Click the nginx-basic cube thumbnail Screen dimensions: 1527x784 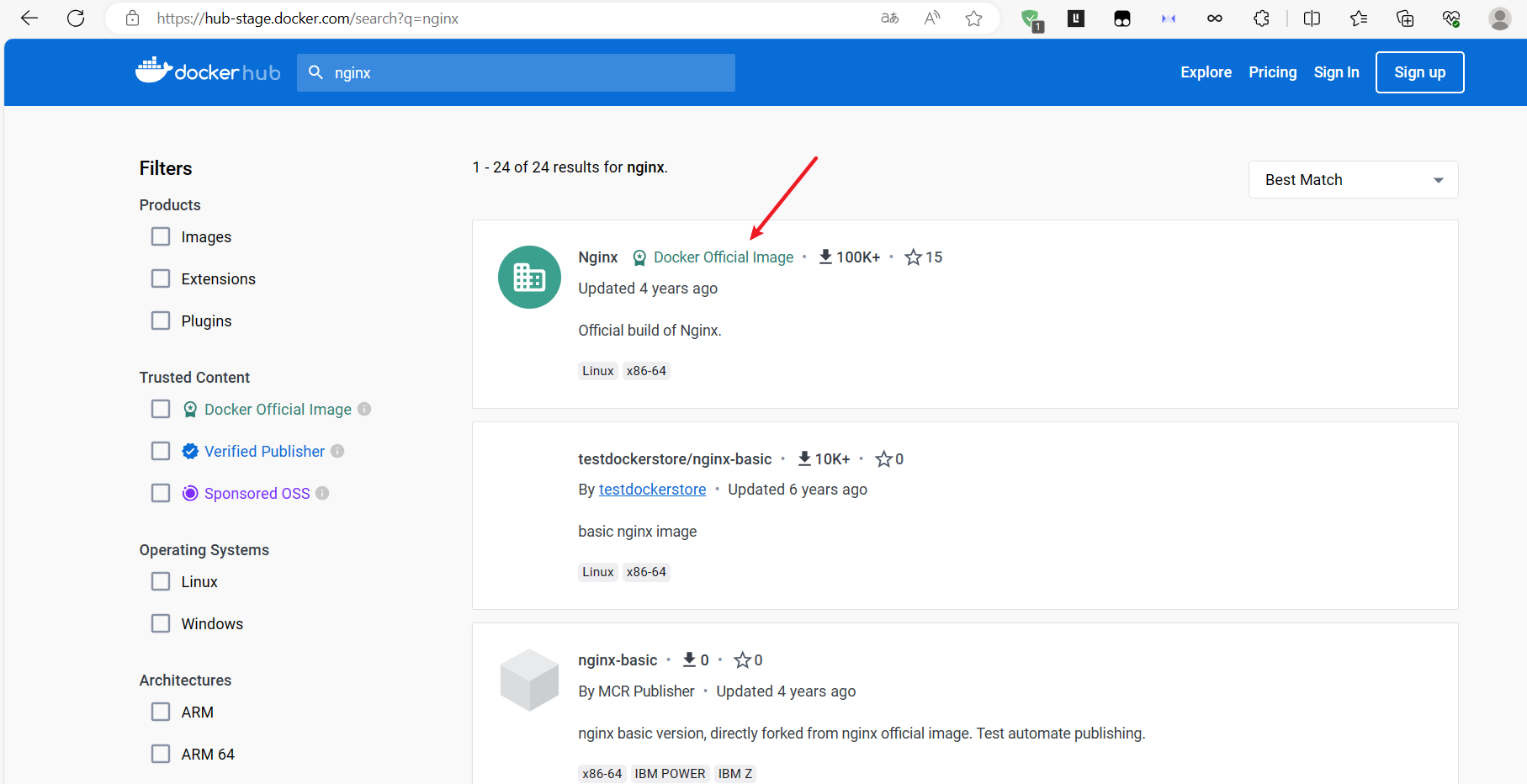[x=529, y=680]
